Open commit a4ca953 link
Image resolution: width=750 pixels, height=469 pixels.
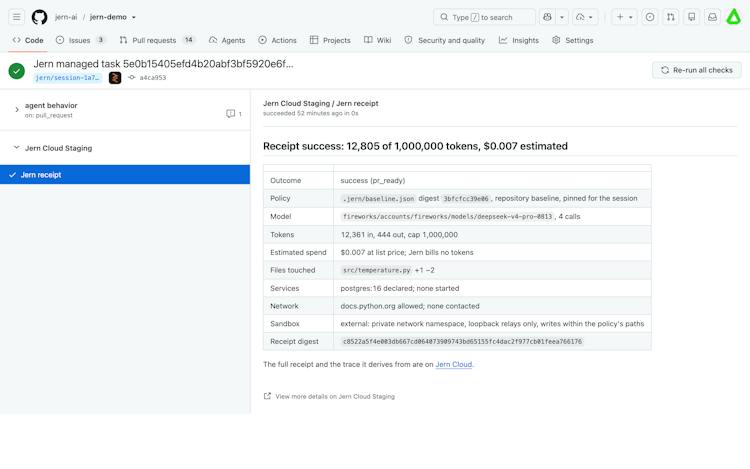click(153, 77)
